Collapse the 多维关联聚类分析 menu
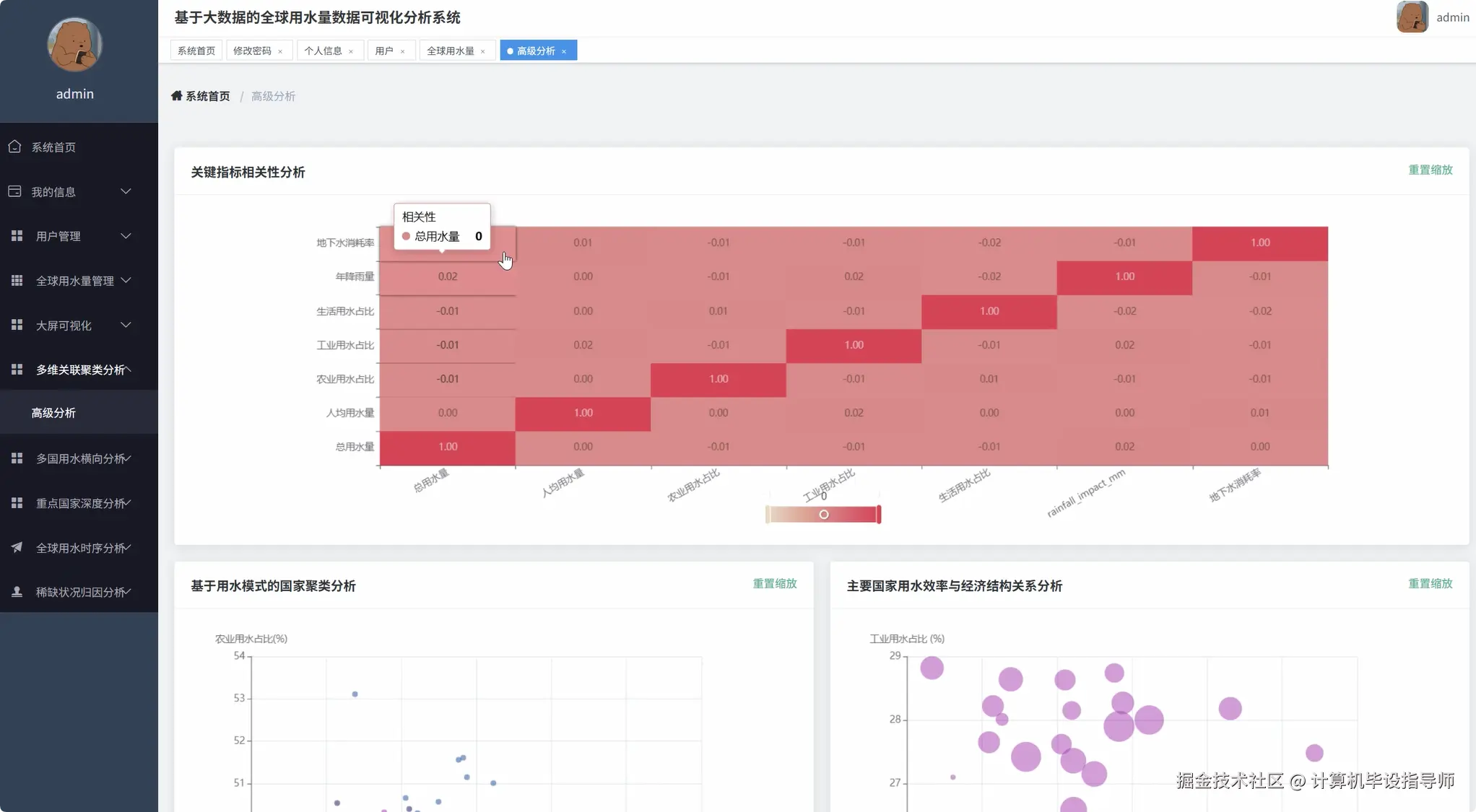The width and height of the screenshot is (1476, 812). 127,369
